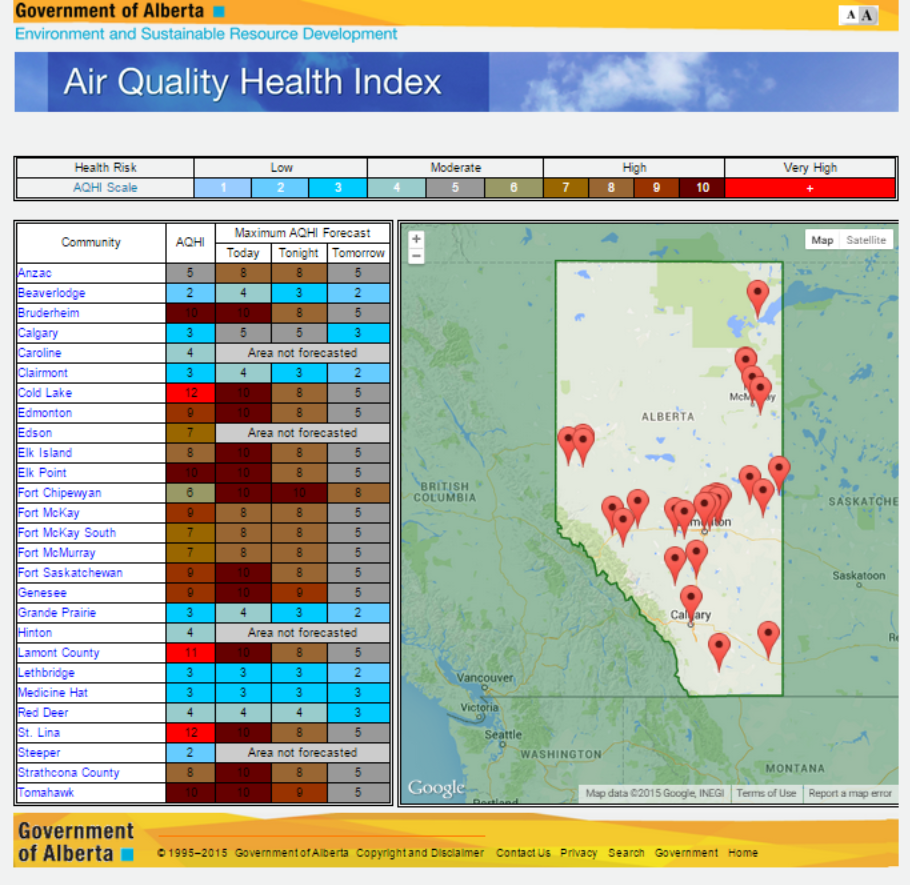The height and width of the screenshot is (885, 910).
Task: Click Lamont County current AQHI value 11
Action: [190, 653]
